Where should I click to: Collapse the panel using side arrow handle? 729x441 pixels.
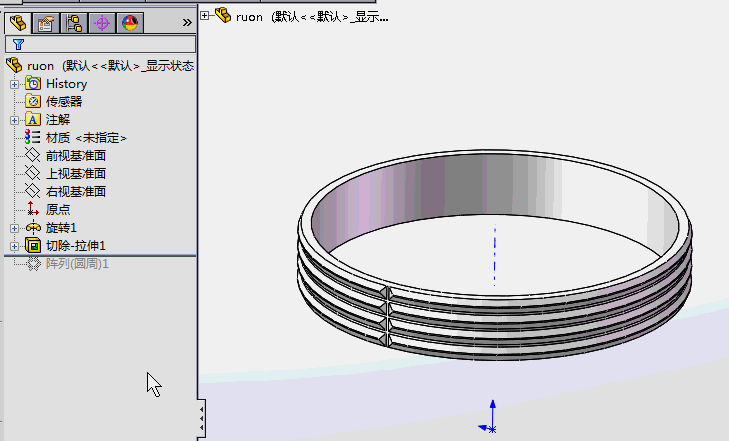[x=201, y=418]
